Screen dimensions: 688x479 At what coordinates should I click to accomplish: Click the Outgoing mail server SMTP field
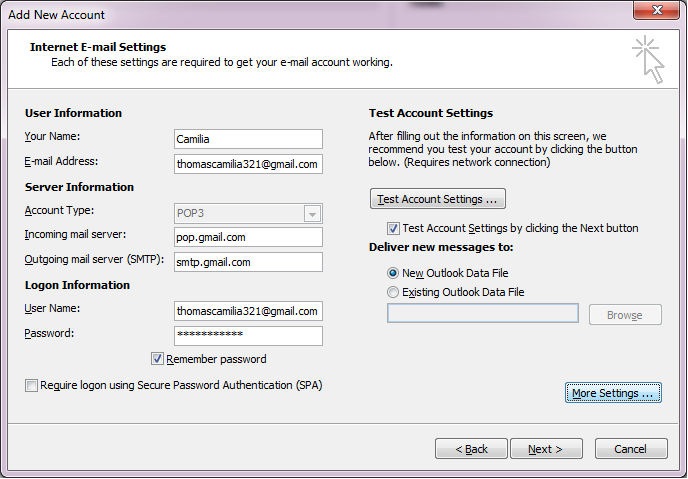247,262
